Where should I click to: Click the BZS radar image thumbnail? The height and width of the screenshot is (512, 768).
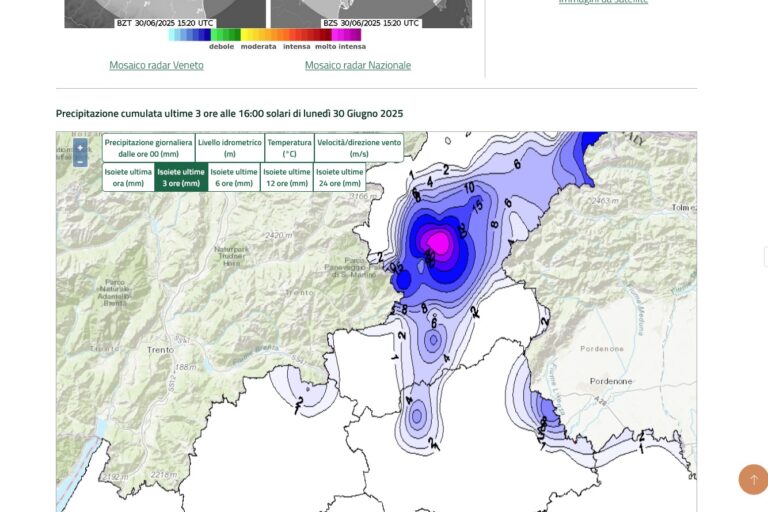tap(371, 12)
